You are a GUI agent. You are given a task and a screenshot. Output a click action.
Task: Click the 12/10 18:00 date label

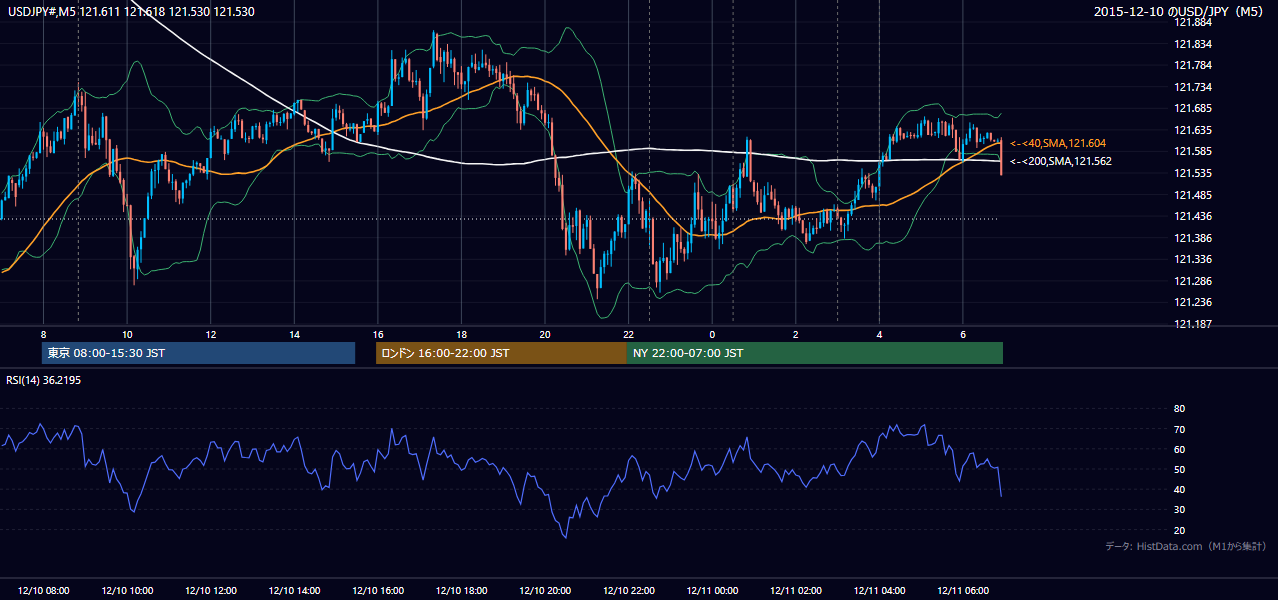click(461, 591)
